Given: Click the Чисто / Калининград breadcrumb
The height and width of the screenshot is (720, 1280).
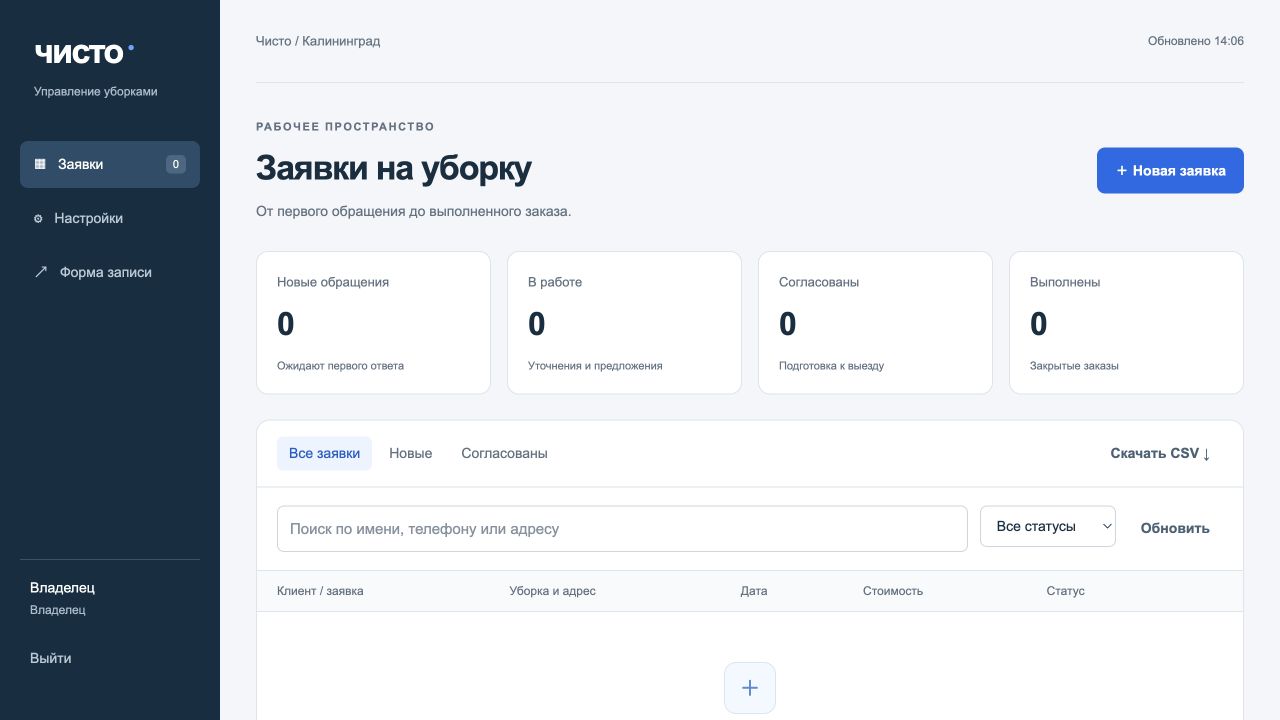Looking at the screenshot, I should click(318, 41).
